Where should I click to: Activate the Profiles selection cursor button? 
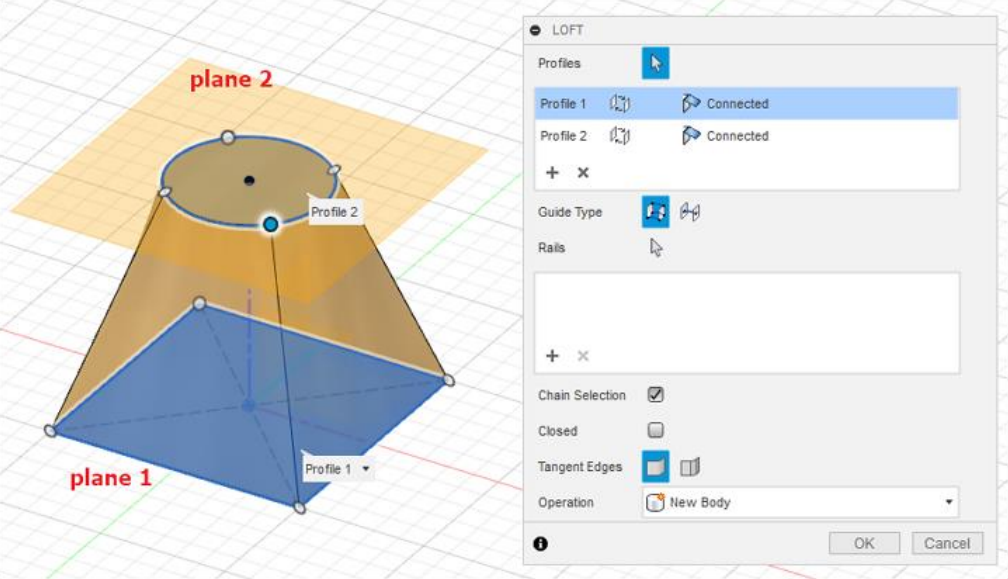click(x=655, y=63)
